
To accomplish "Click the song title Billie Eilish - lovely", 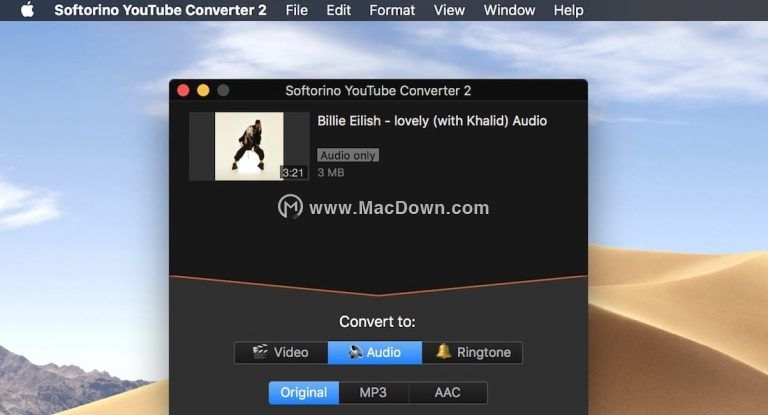I will [x=432, y=121].
